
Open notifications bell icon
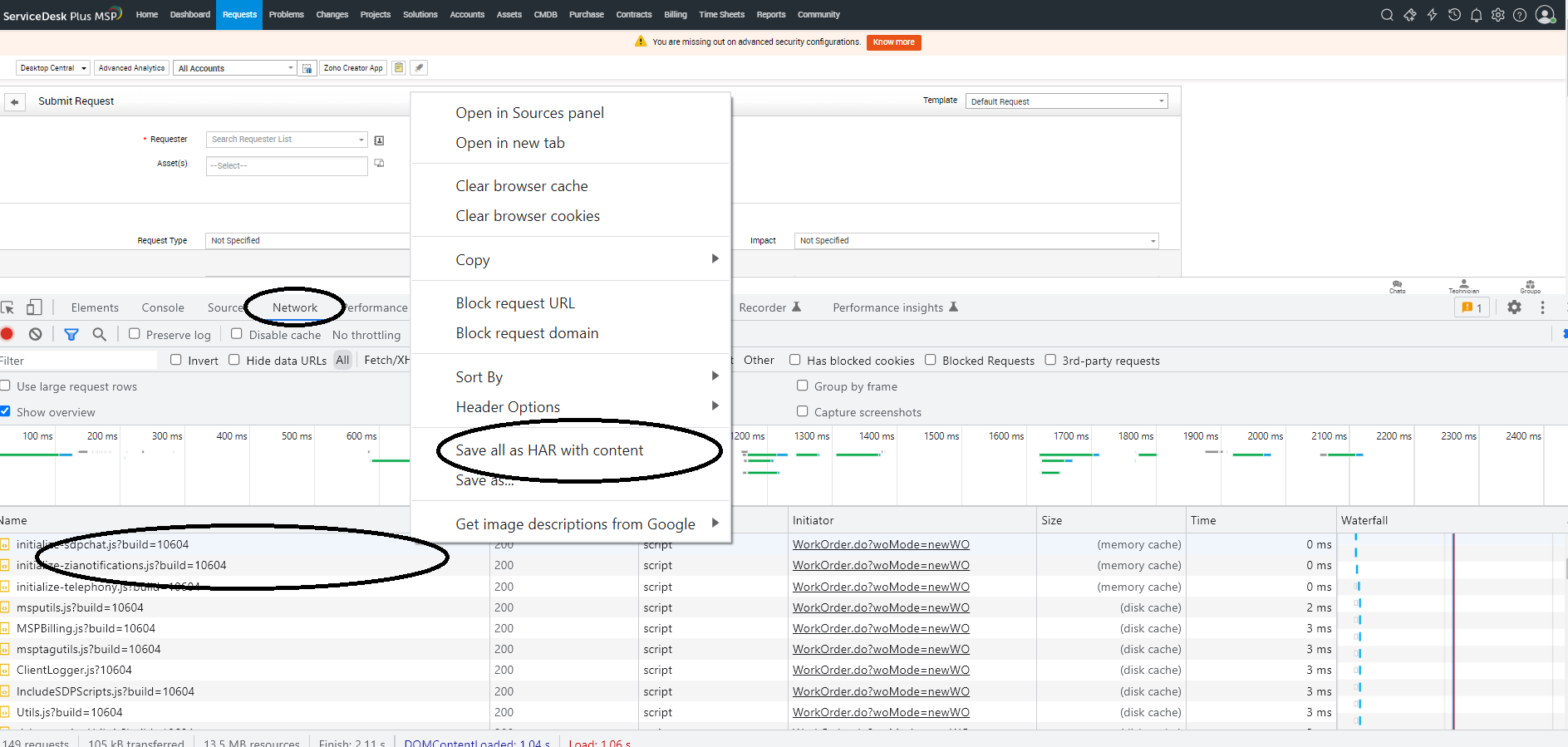[1476, 15]
